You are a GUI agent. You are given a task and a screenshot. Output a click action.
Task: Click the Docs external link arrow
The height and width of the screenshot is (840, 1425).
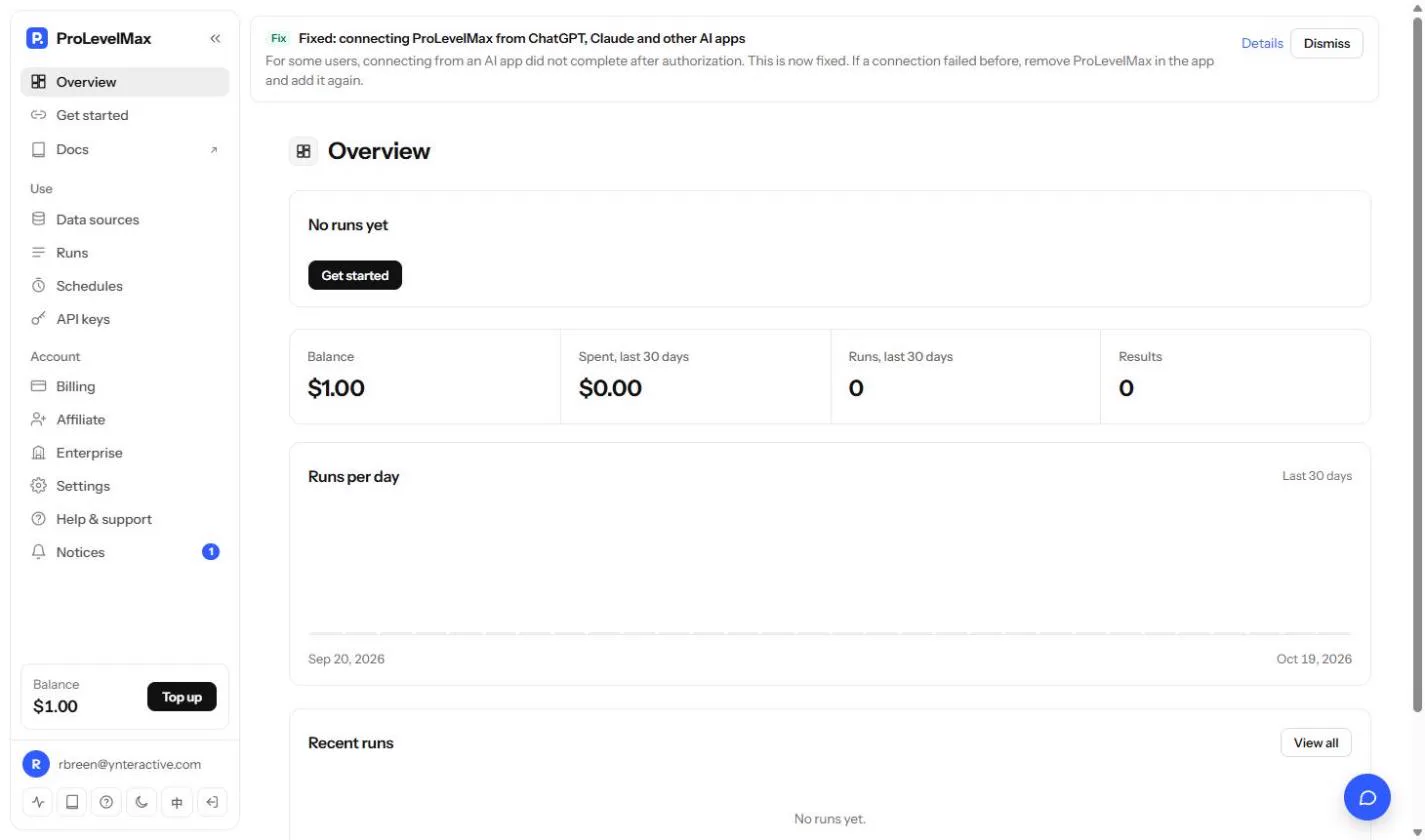click(213, 150)
